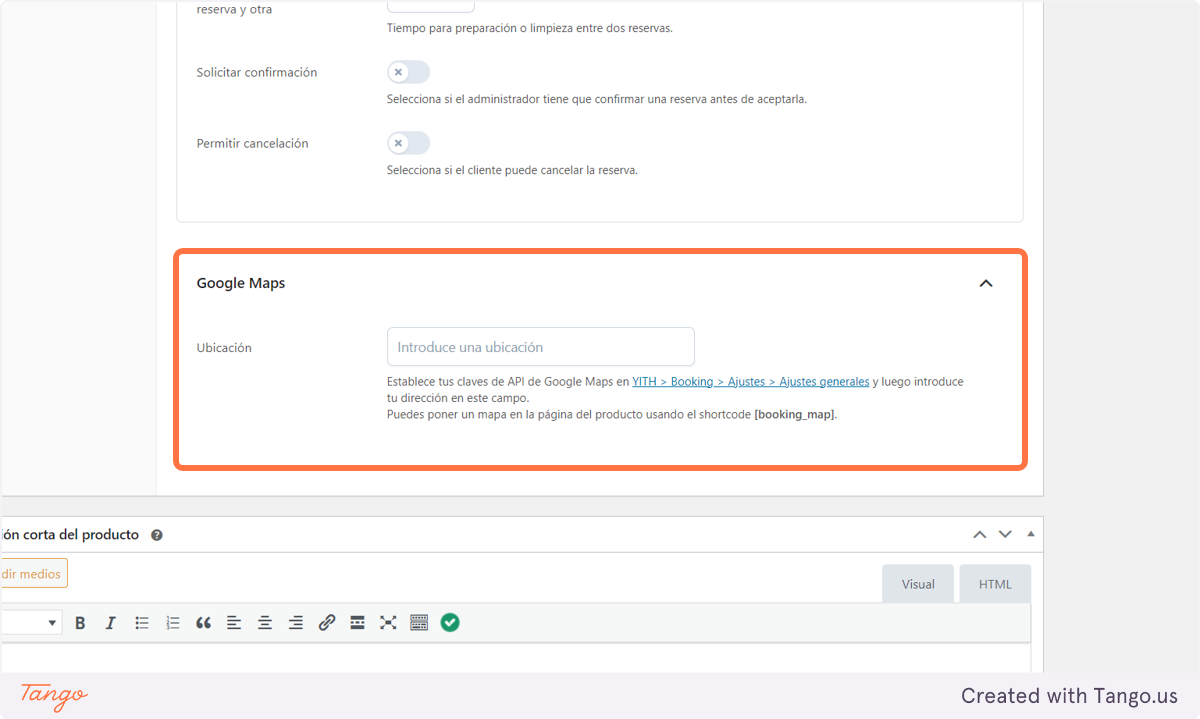Toggle the Permitir cancelación switch
1200x719 pixels.
(408, 143)
